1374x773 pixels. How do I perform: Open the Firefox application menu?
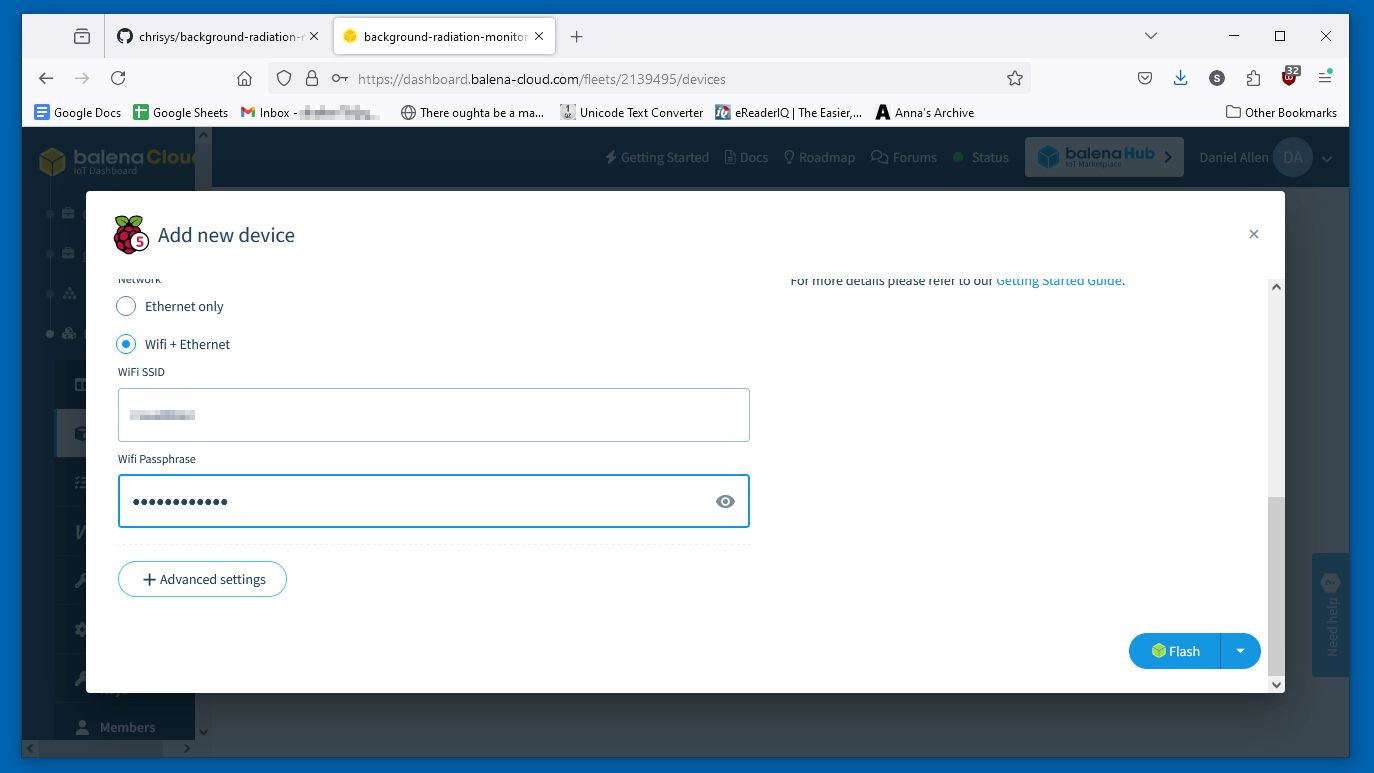(1325, 78)
